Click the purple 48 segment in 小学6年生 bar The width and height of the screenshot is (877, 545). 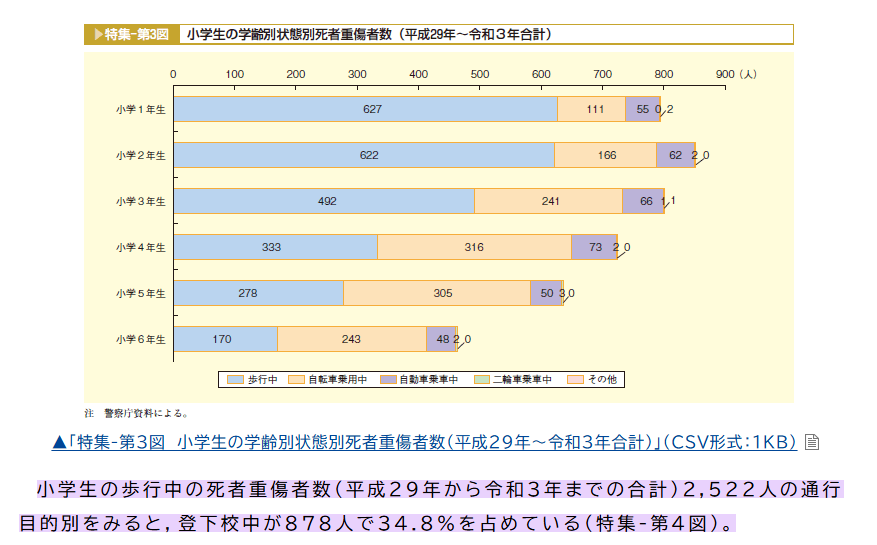(441, 339)
